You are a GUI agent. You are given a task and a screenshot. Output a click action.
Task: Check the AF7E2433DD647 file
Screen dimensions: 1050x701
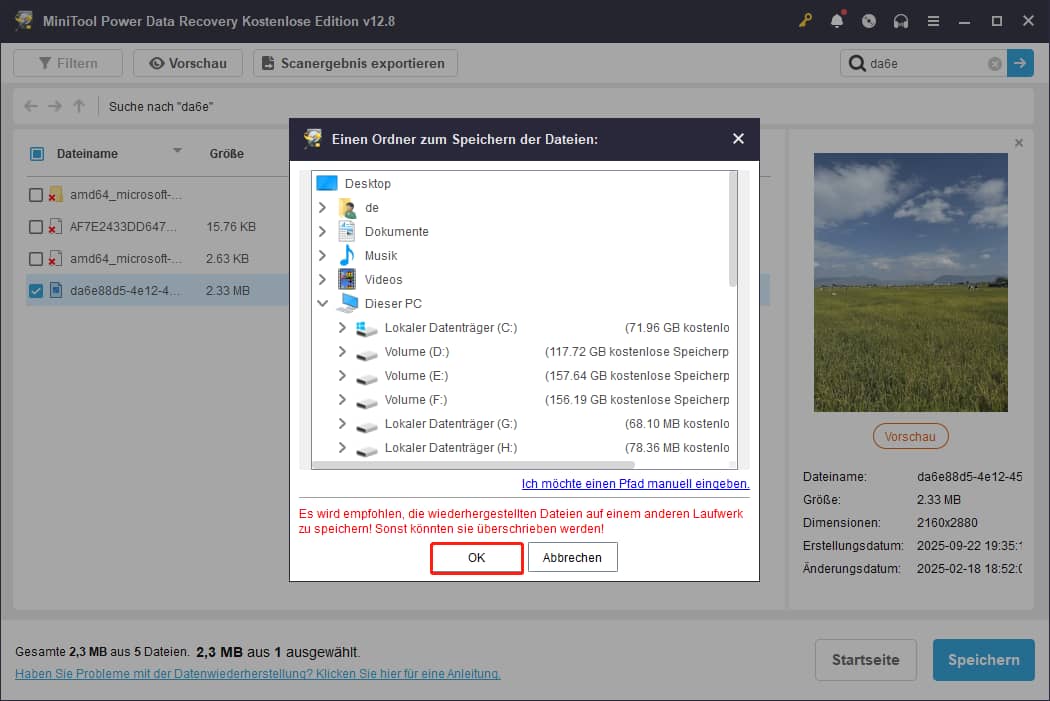pos(36,227)
